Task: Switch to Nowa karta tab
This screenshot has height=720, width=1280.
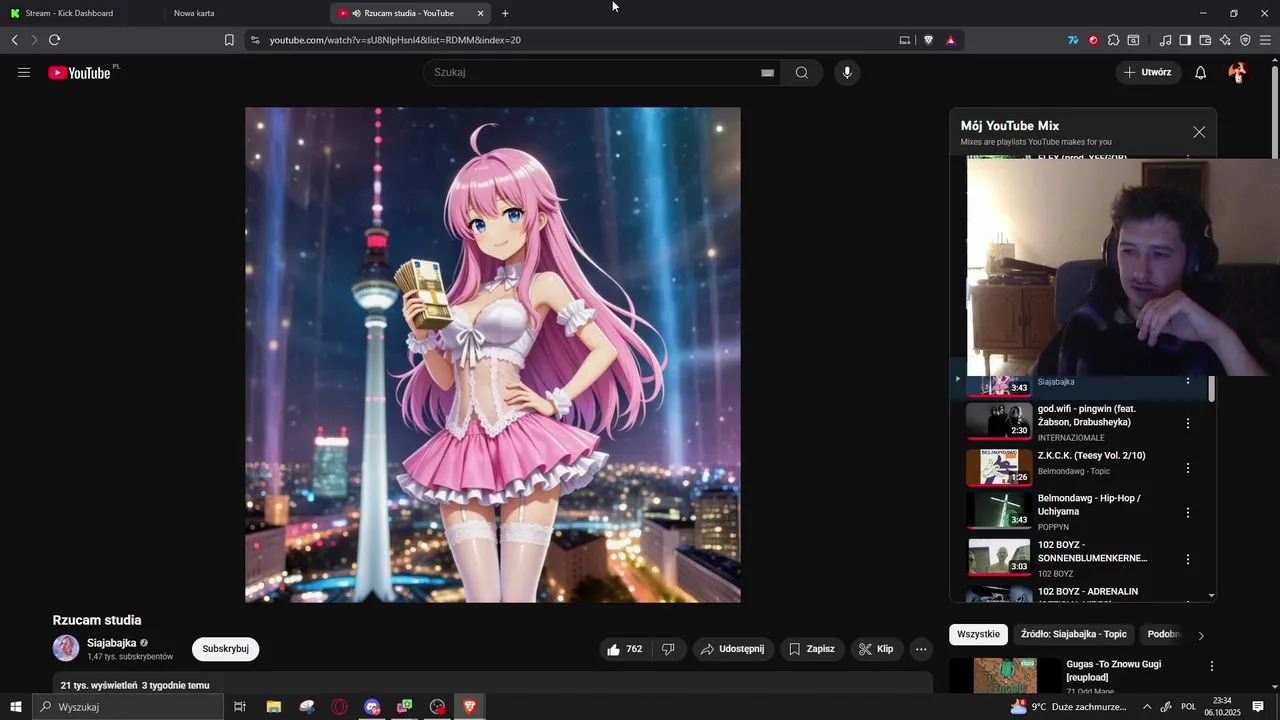Action: pos(245,13)
